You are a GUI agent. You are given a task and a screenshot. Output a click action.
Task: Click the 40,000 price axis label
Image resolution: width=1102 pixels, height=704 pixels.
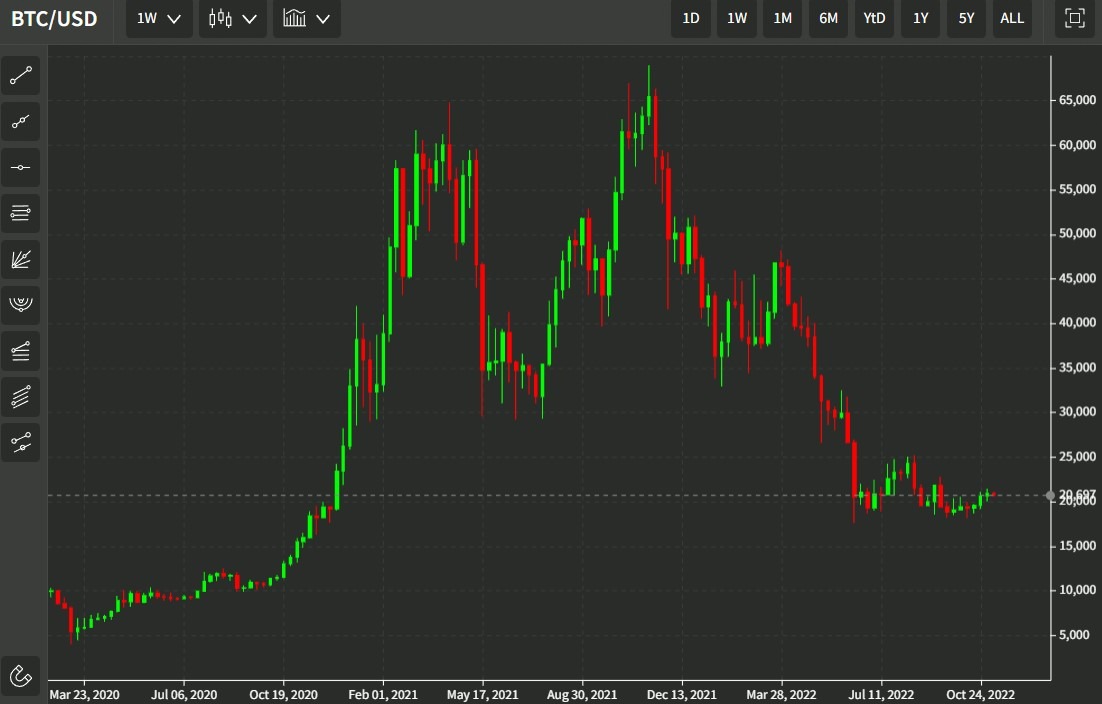(x=1077, y=322)
